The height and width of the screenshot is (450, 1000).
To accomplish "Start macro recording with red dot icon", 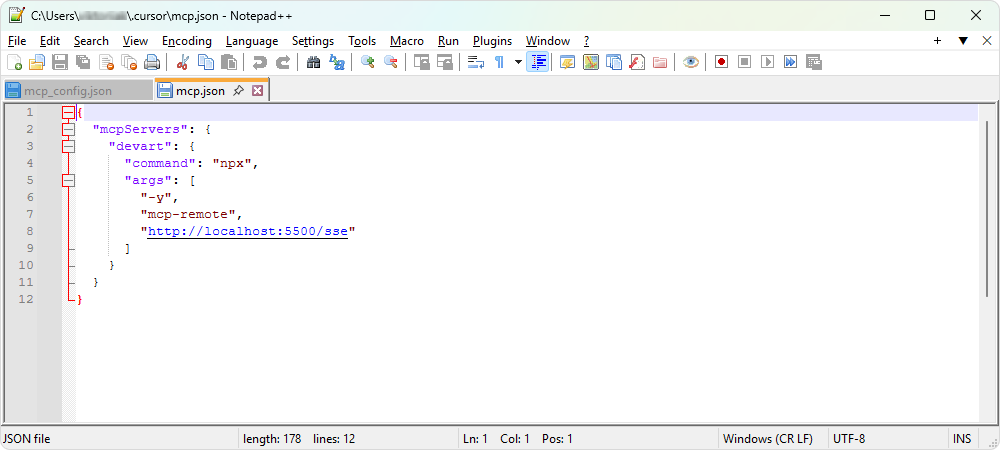I will coord(721,62).
